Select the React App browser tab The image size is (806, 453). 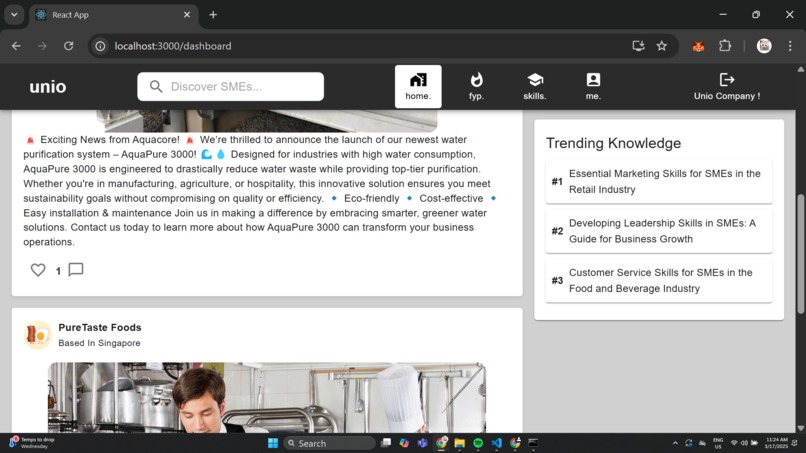point(113,15)
